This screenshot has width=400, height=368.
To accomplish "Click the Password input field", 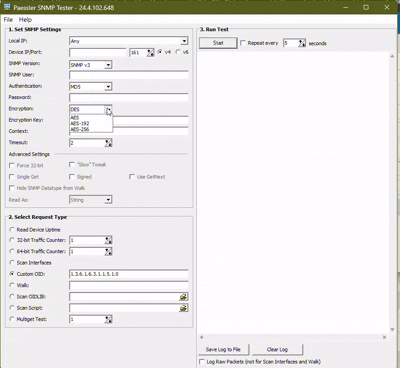I will pyautogui.click(x=129, y=98).
